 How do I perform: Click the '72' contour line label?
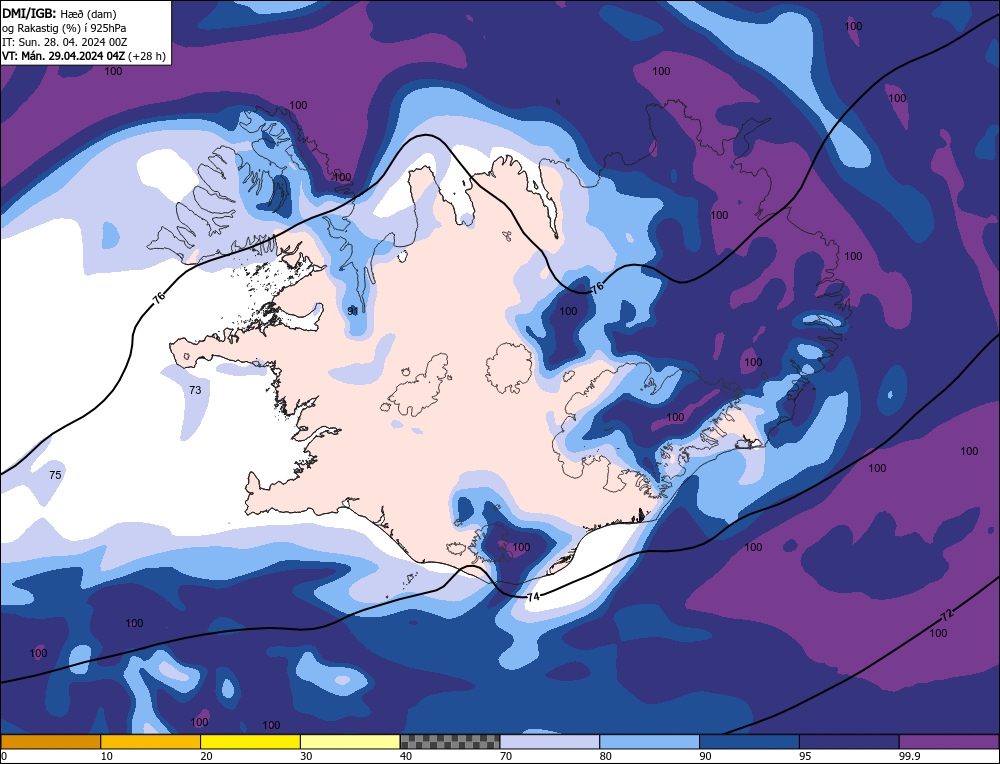click(948, 615)
